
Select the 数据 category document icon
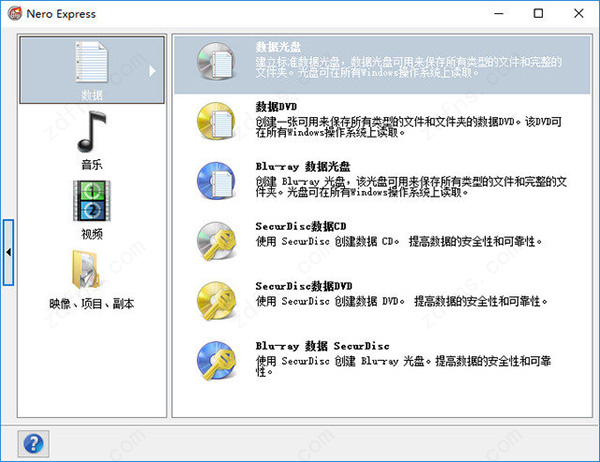(x=91, y=62)
